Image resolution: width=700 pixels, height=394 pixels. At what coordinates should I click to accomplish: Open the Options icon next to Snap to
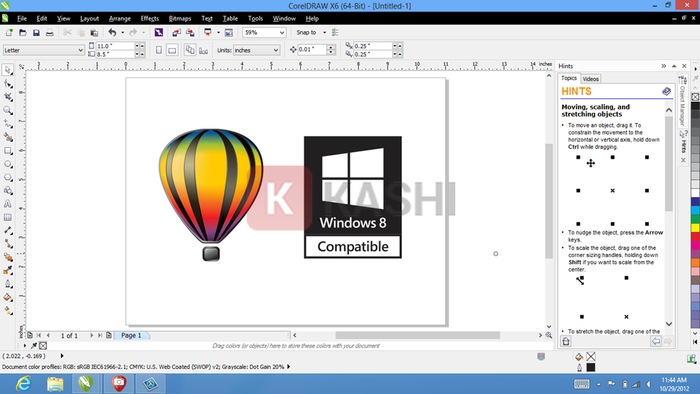pos(335,33)
